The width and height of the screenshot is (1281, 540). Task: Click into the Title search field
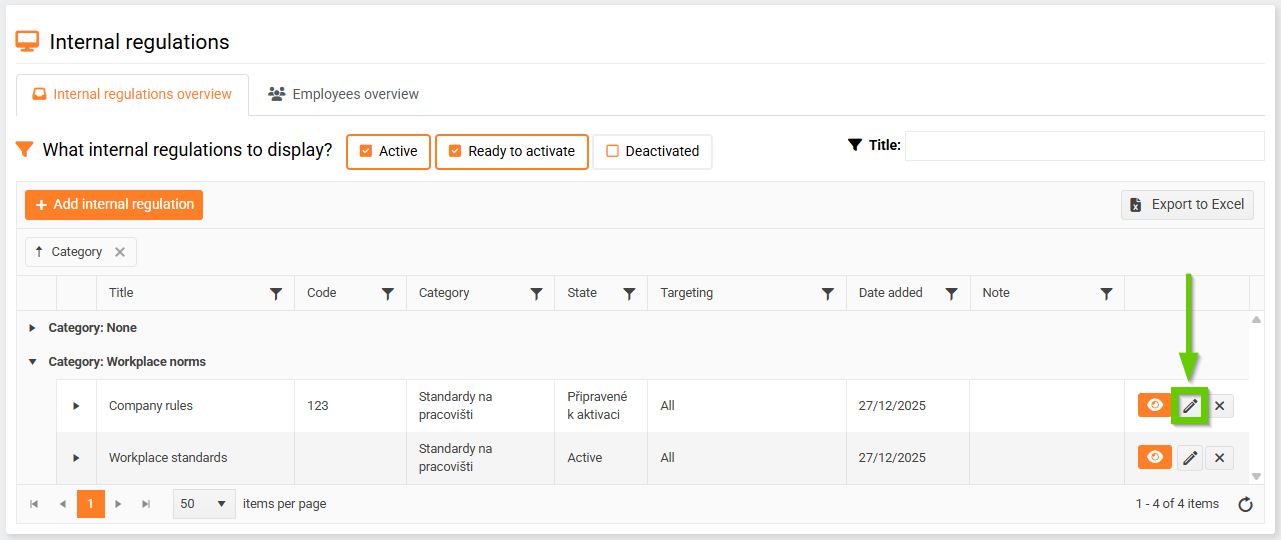[x=1084, y=146]
